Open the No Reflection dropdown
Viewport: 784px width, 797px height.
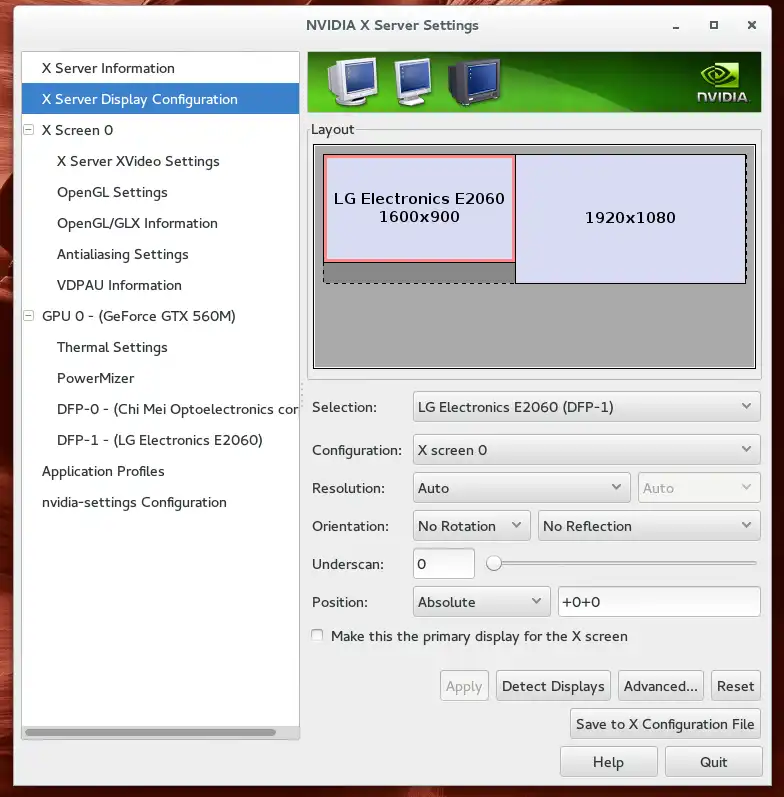(x=649, y=526)
